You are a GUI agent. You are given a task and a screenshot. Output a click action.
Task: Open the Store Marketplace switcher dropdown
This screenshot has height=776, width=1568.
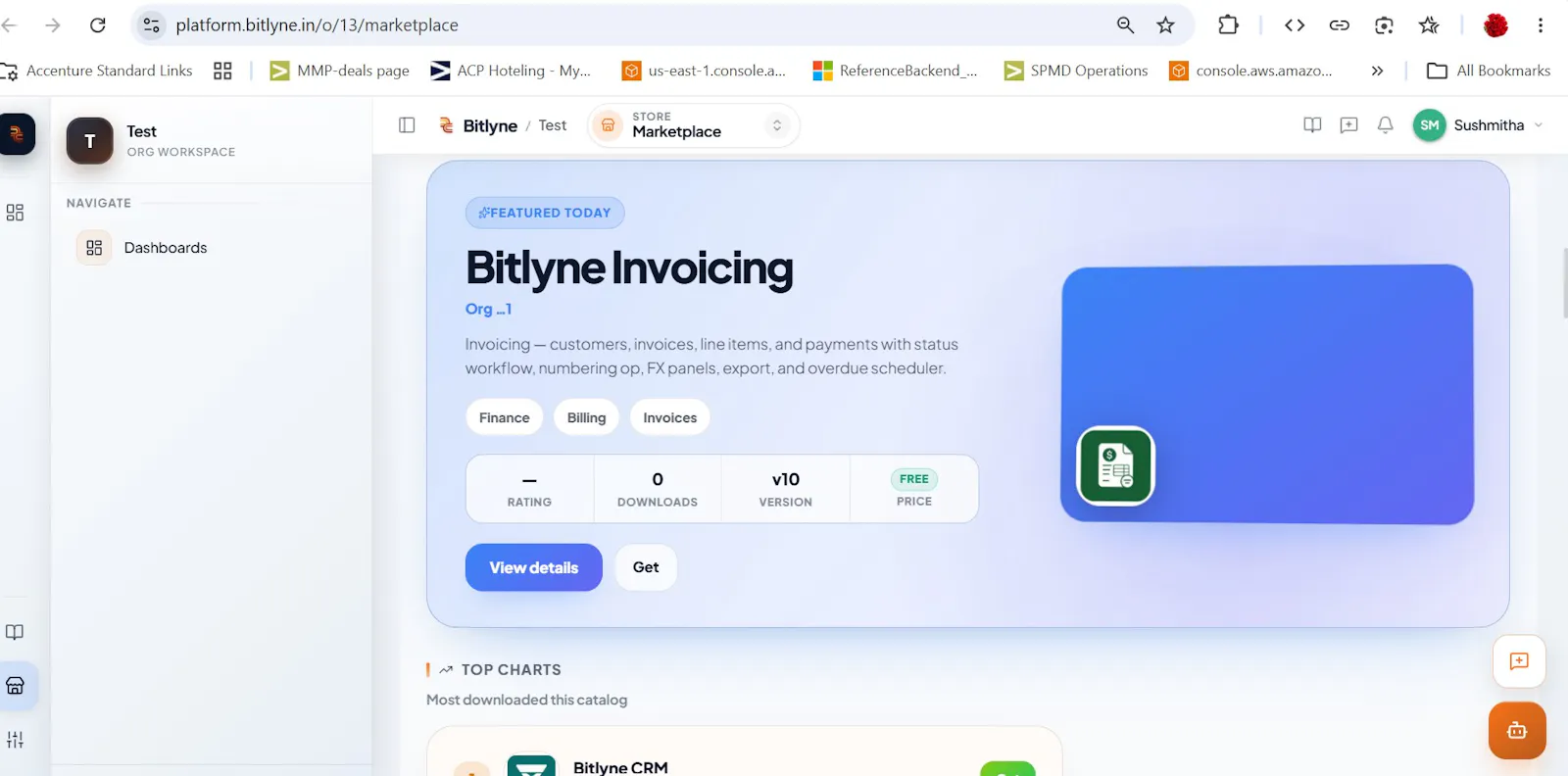(694, 125)
